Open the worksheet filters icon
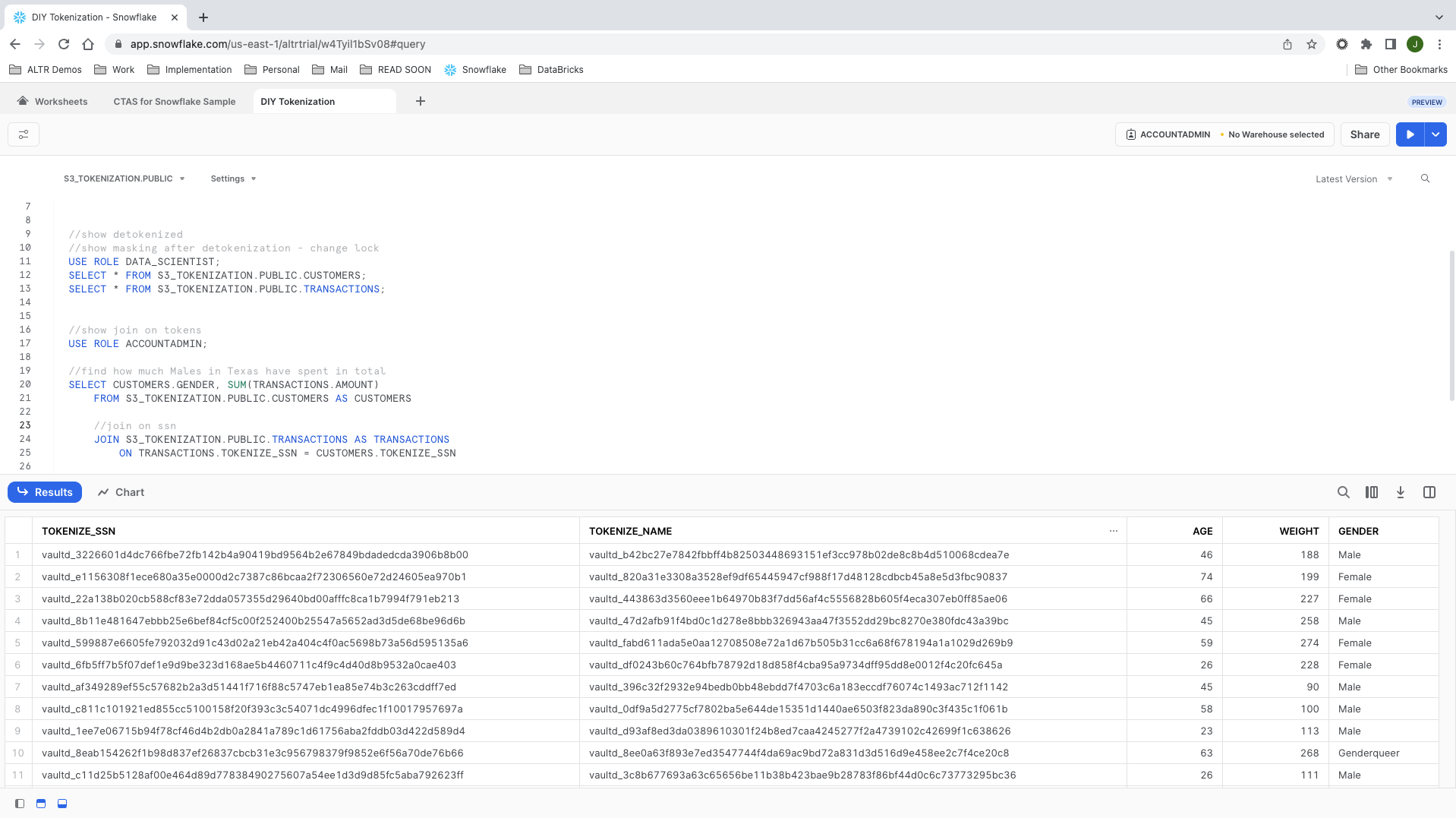This screenshot has height=818, width=1456. click(x=24, y=134)
